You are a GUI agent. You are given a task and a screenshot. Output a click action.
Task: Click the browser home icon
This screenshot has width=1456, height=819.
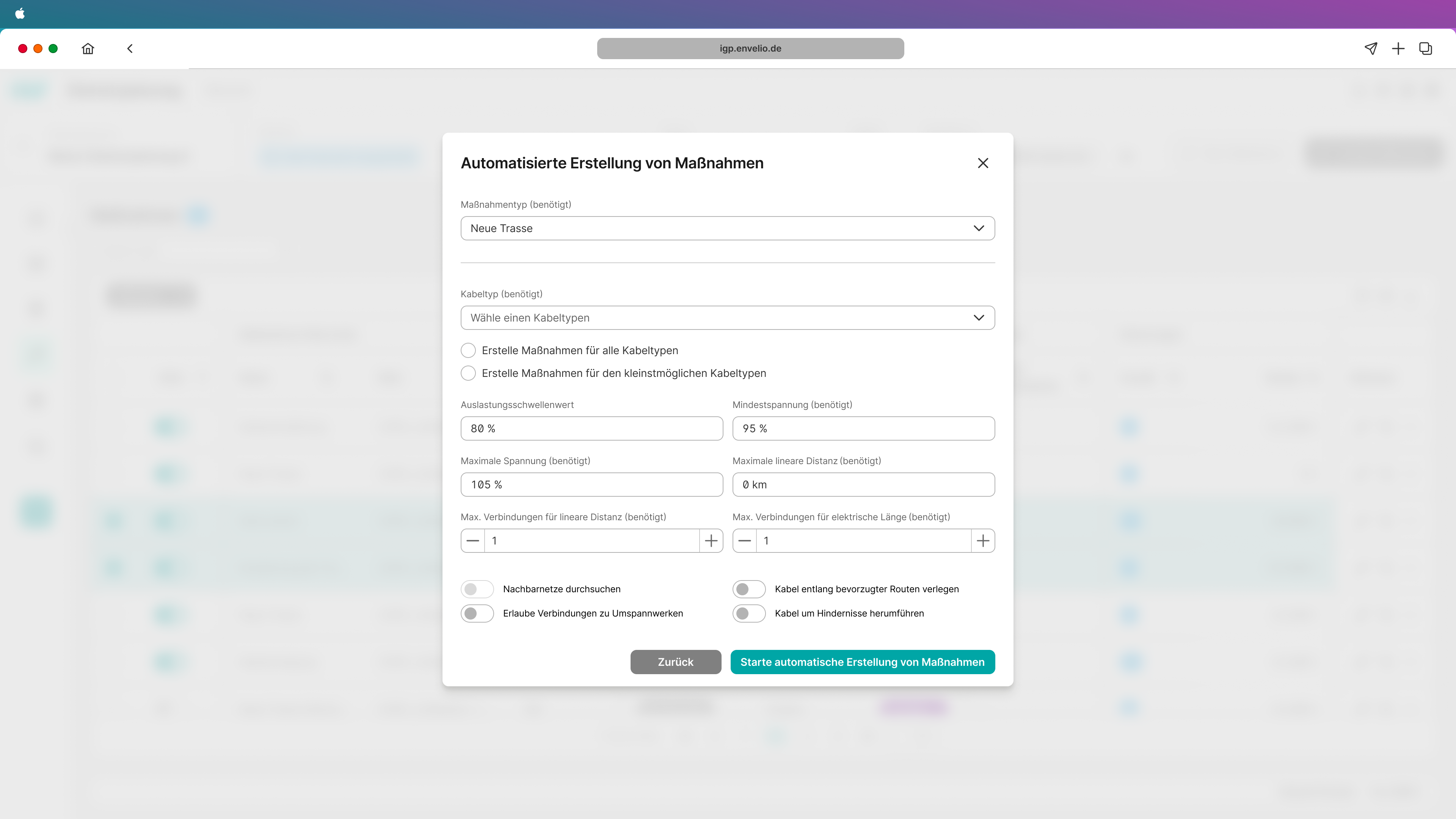pos(88,49)
